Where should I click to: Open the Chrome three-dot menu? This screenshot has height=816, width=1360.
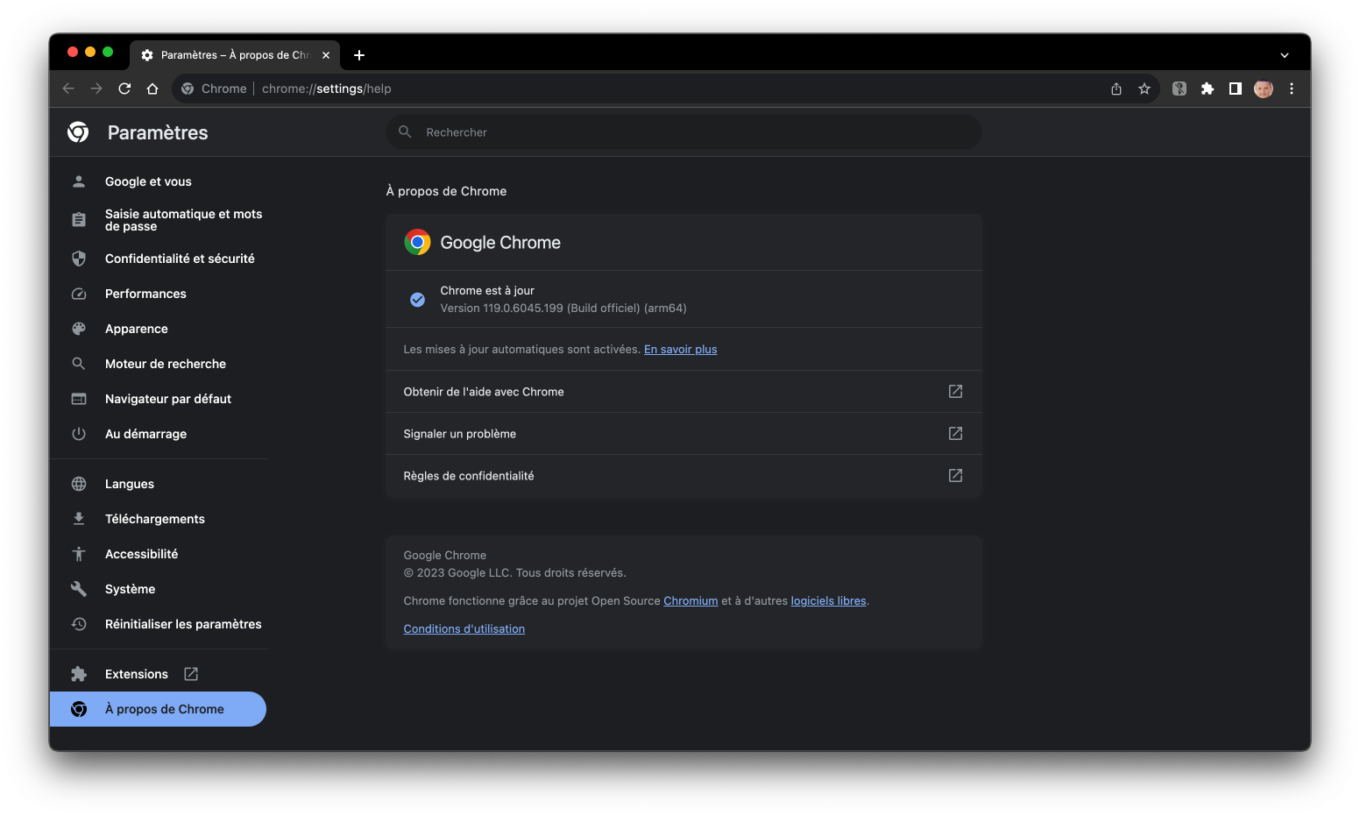coord(1291,89)
